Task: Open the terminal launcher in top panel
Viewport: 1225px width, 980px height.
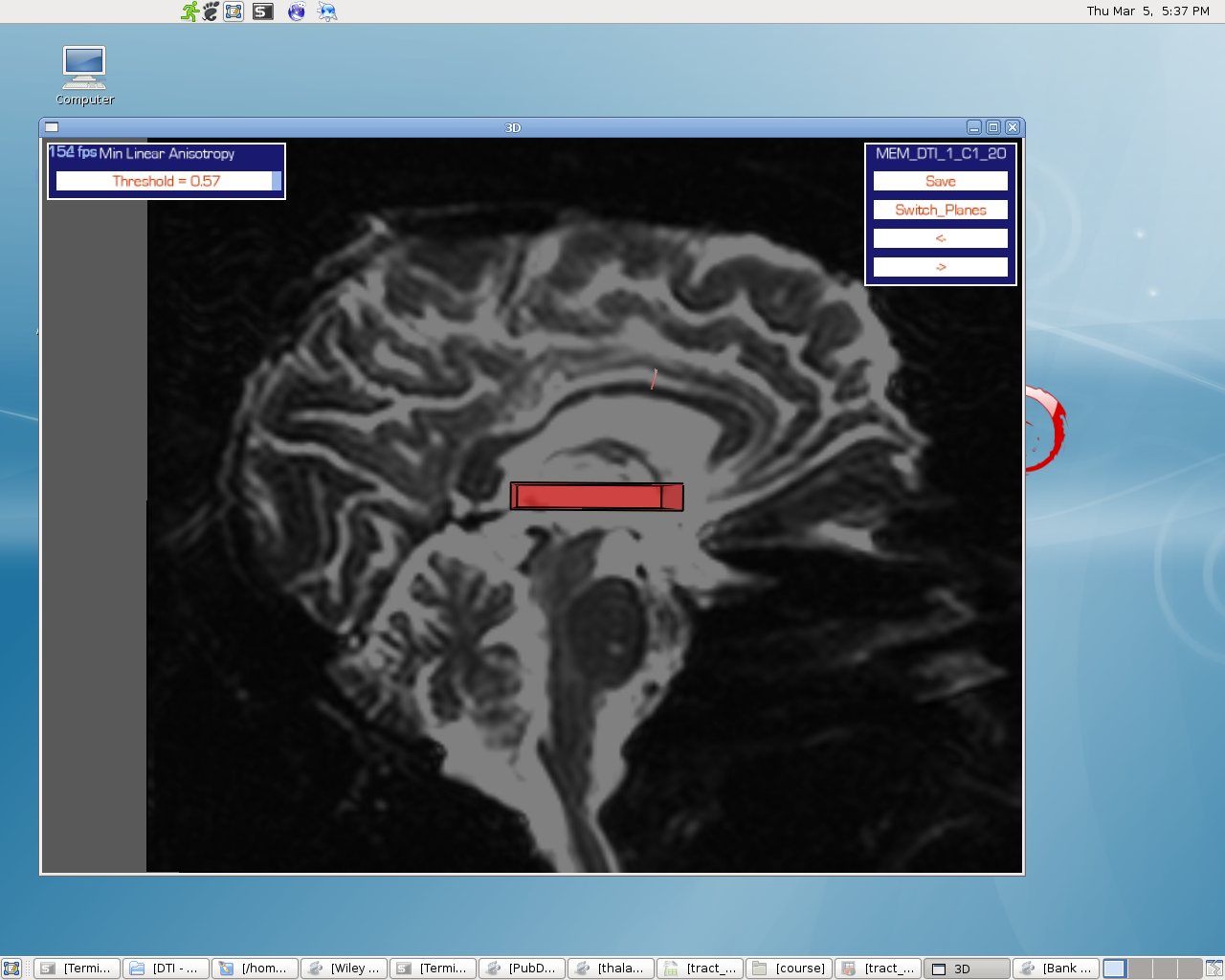Action: [x=263, y=11]
